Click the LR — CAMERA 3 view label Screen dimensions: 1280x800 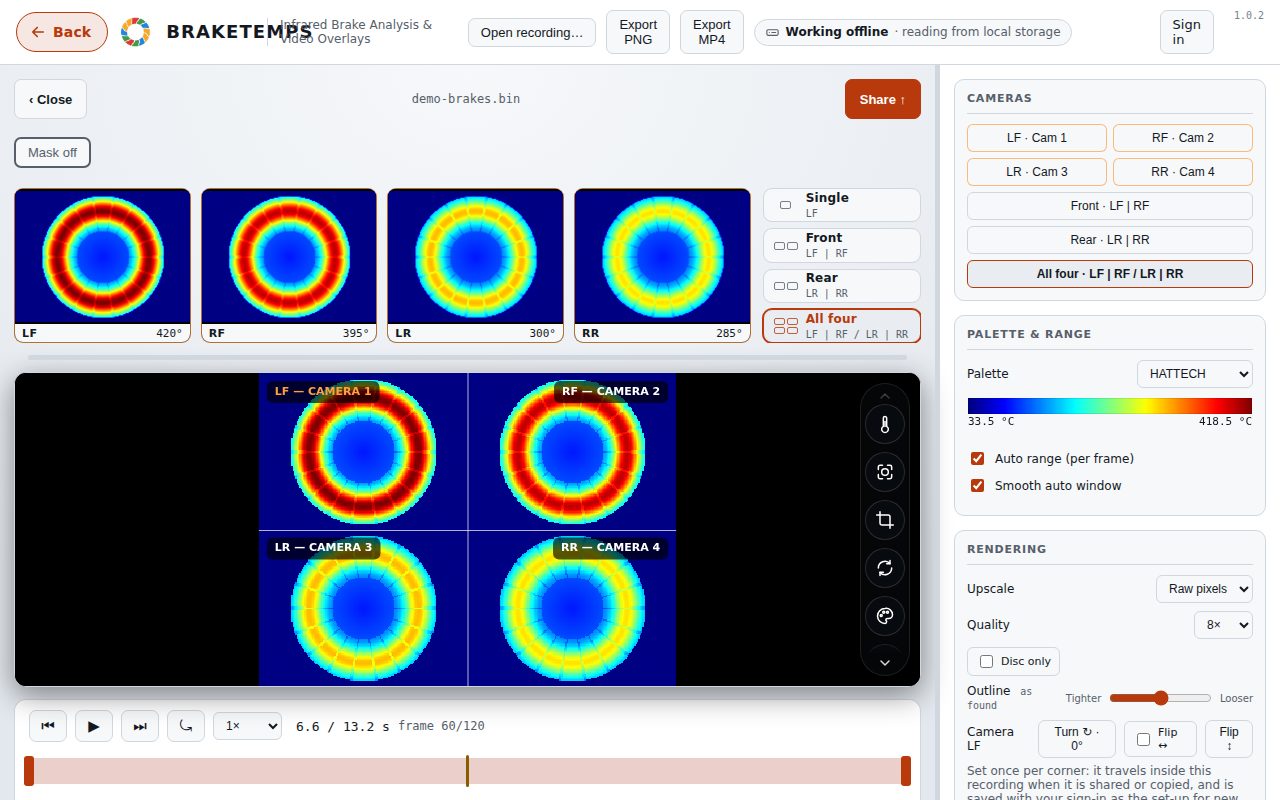click(323, 547)
